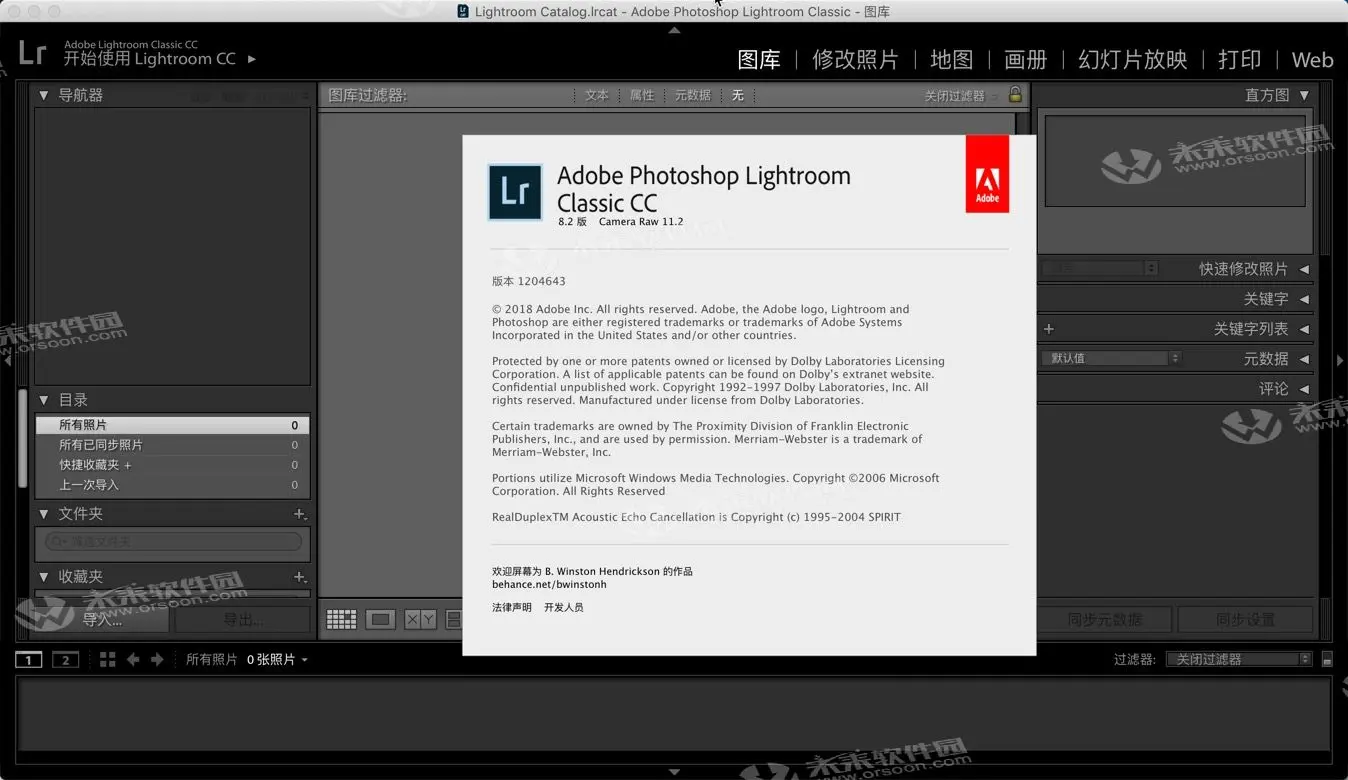Image resolution: width=1348 pixels, height=780 pixels.
Task: Select 上一次导入 in the catalog
Action: 172,485
